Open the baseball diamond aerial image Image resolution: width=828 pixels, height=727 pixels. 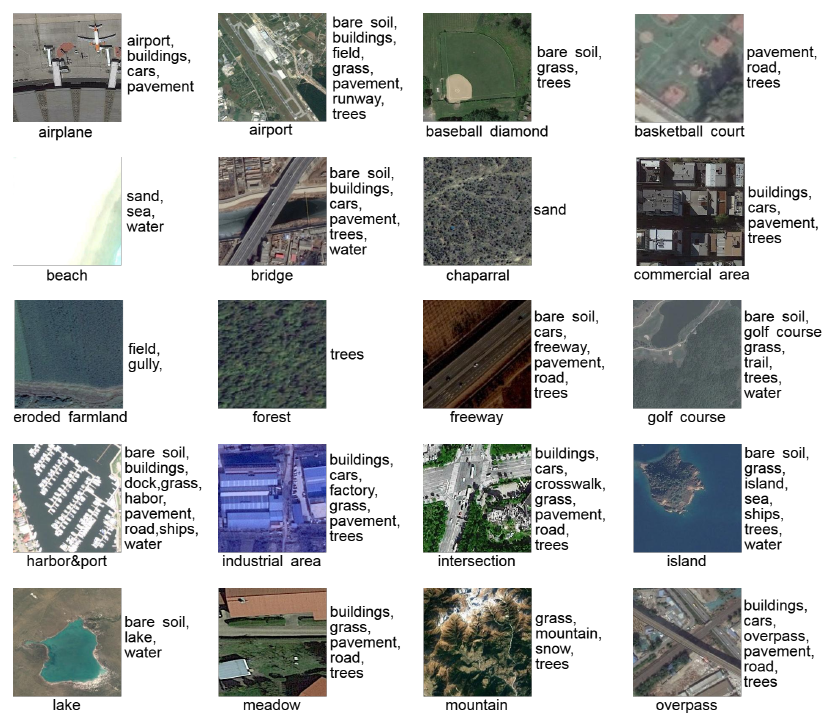(x=477, y=68)
